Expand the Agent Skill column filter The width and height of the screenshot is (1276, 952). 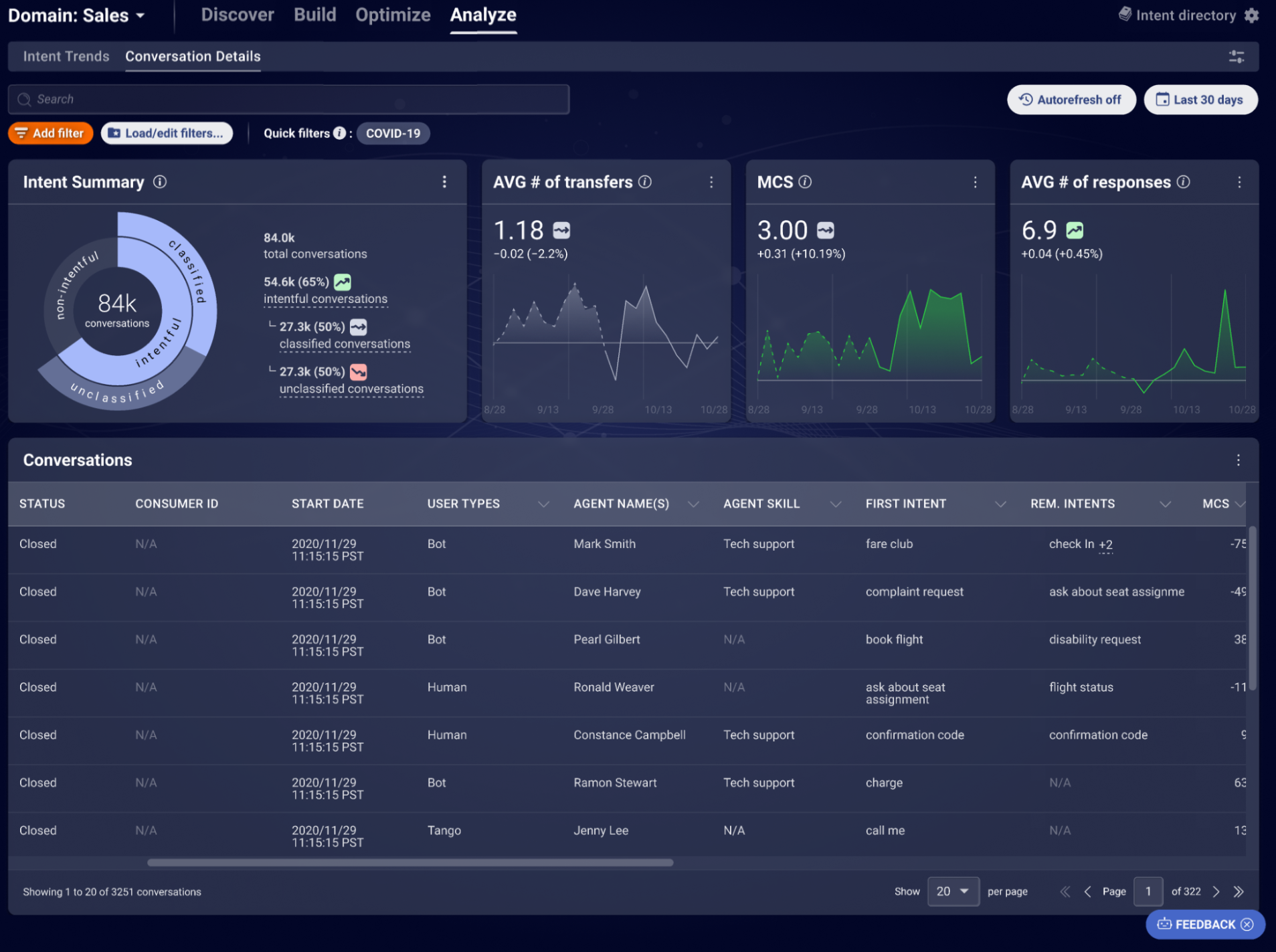point(835,504)
